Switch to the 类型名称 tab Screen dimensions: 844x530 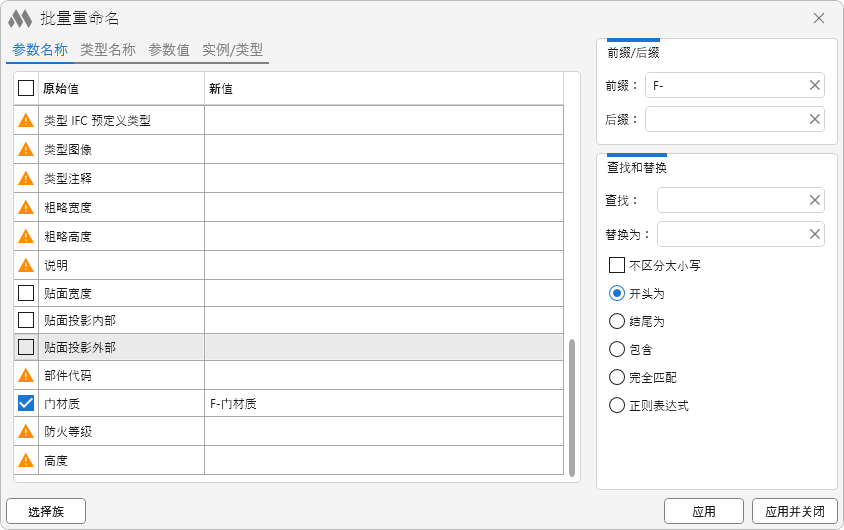pyautogui.click(x=107, y=50)
